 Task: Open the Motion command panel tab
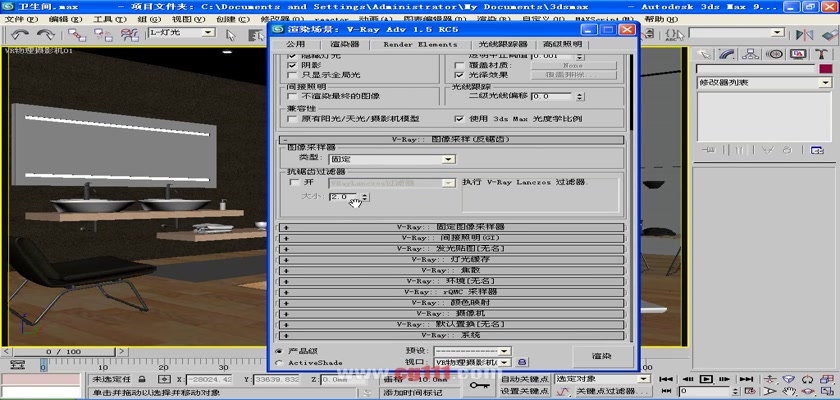point(774,54)
